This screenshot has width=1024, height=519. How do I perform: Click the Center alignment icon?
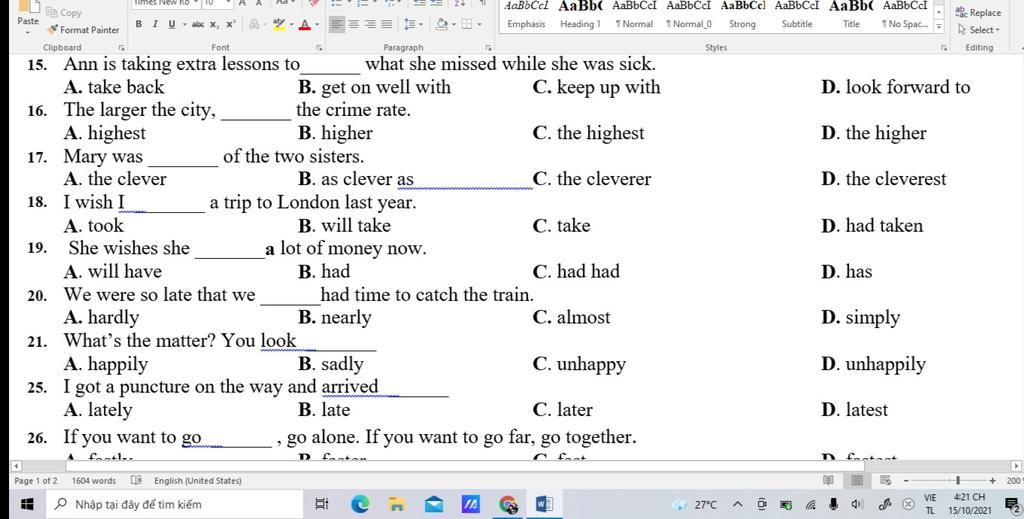click(x=353, y=24)
